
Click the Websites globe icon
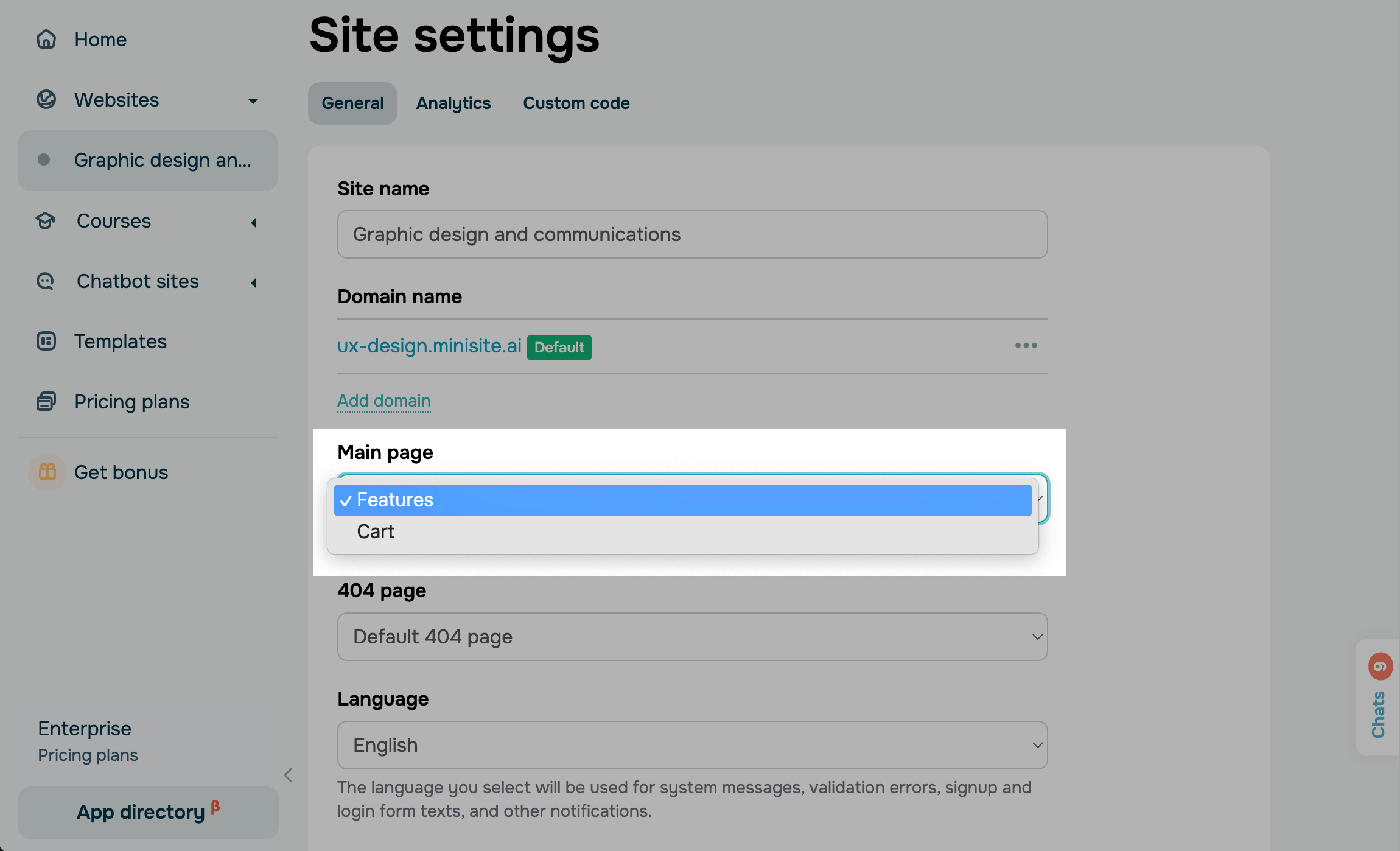(x=46, y=99)
